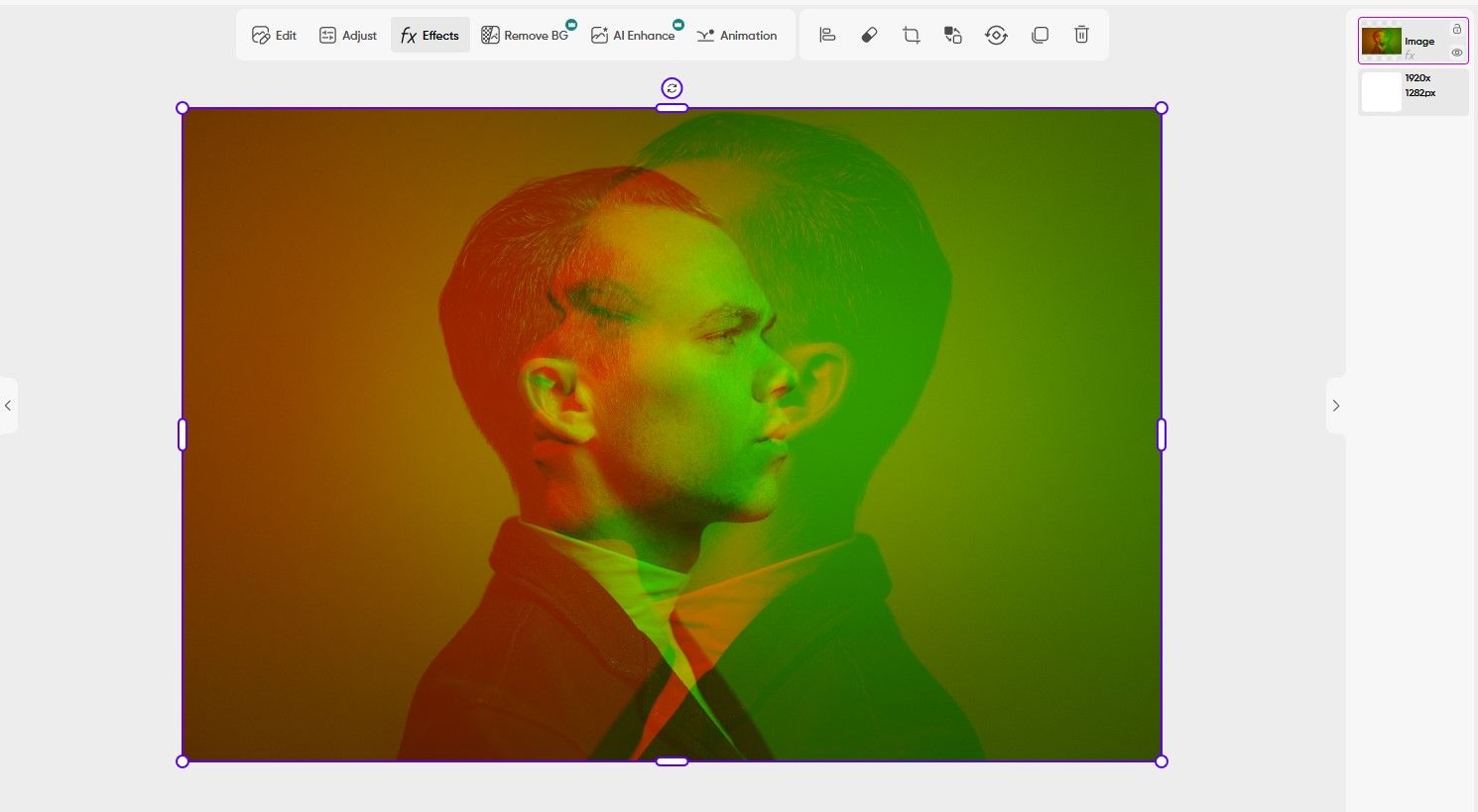Click the Remove BG button
1478x812 pixels.
click(526, 35)
